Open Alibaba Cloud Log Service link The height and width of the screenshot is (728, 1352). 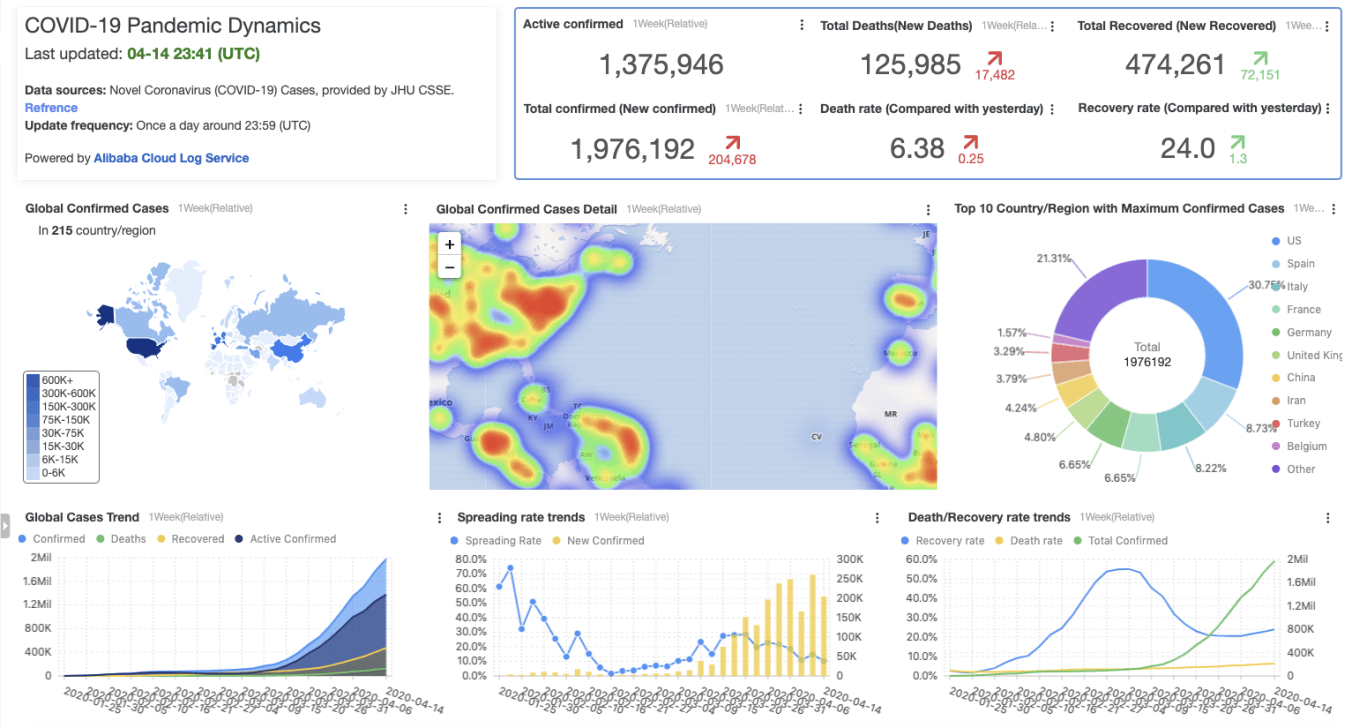pos(171,158)
